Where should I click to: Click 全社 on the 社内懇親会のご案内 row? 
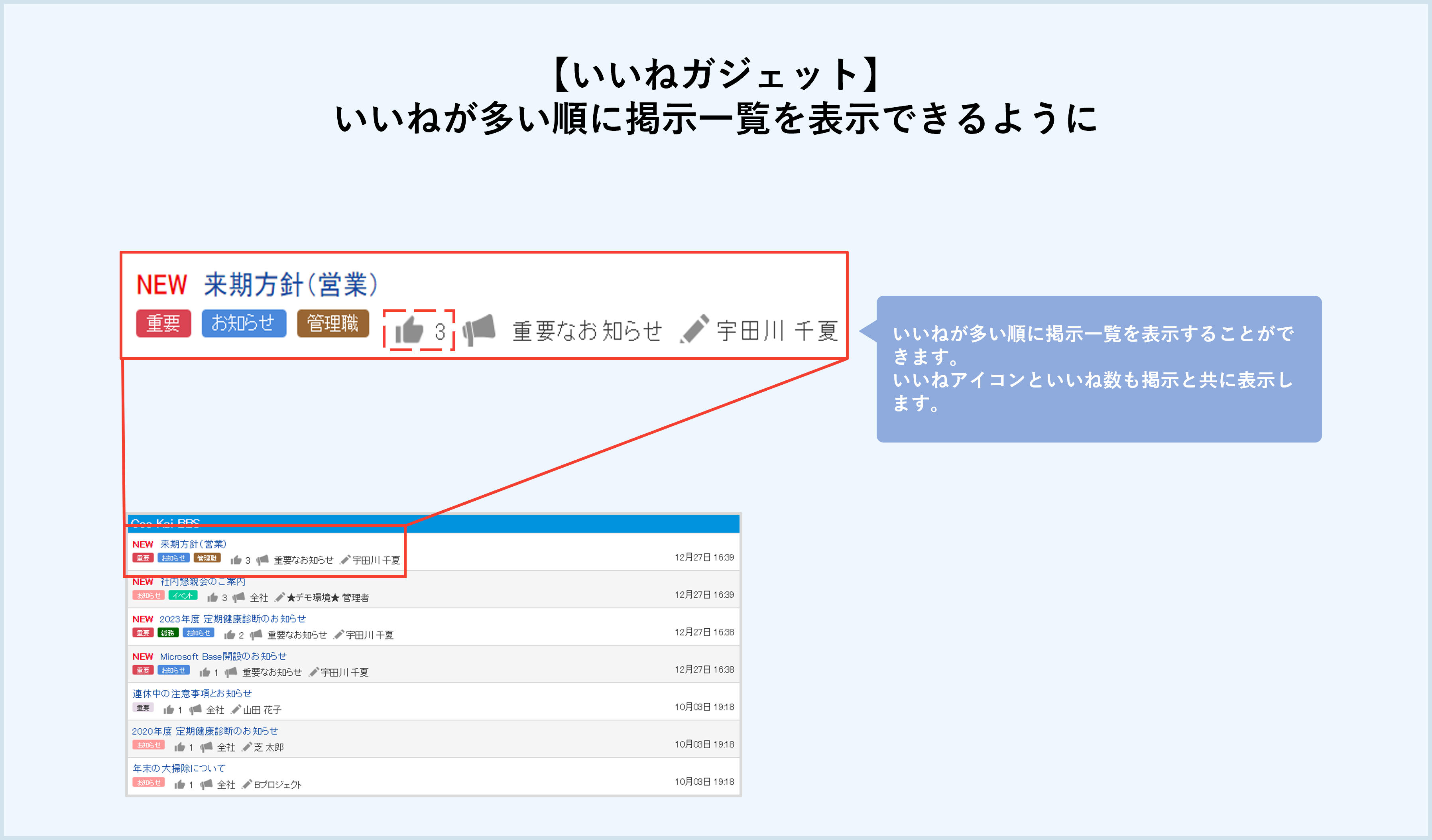259,598
